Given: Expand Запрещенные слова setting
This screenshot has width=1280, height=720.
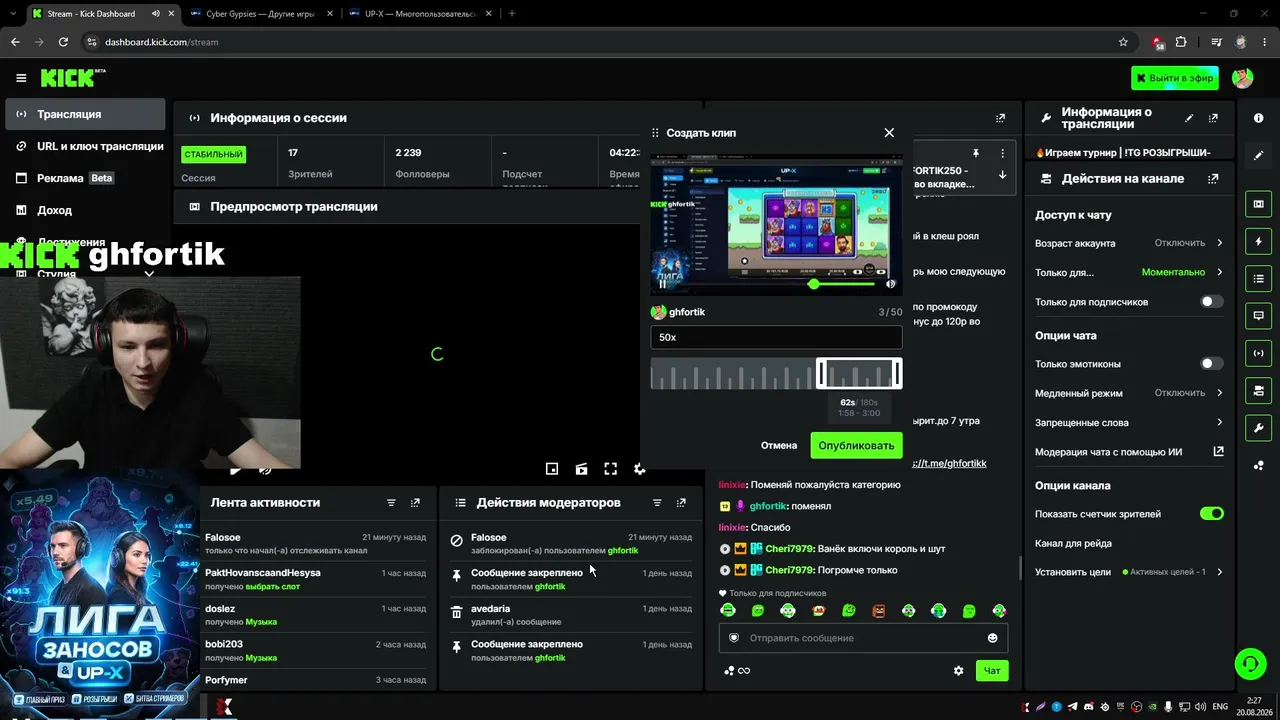Looking at the screenshot, I should click(1129, 423).
